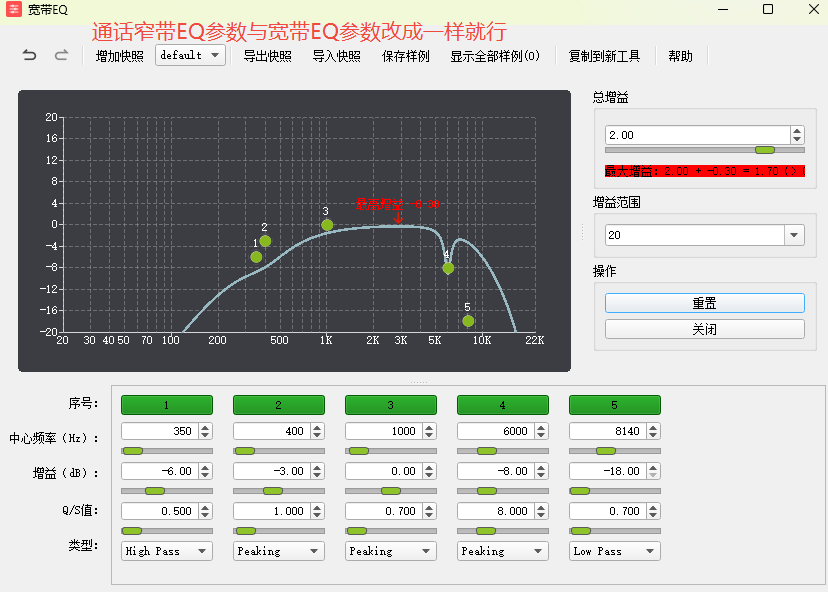Open the Peaking type dropdown for band 4
This screenshot has width=828, height=592.
[503, 551]
